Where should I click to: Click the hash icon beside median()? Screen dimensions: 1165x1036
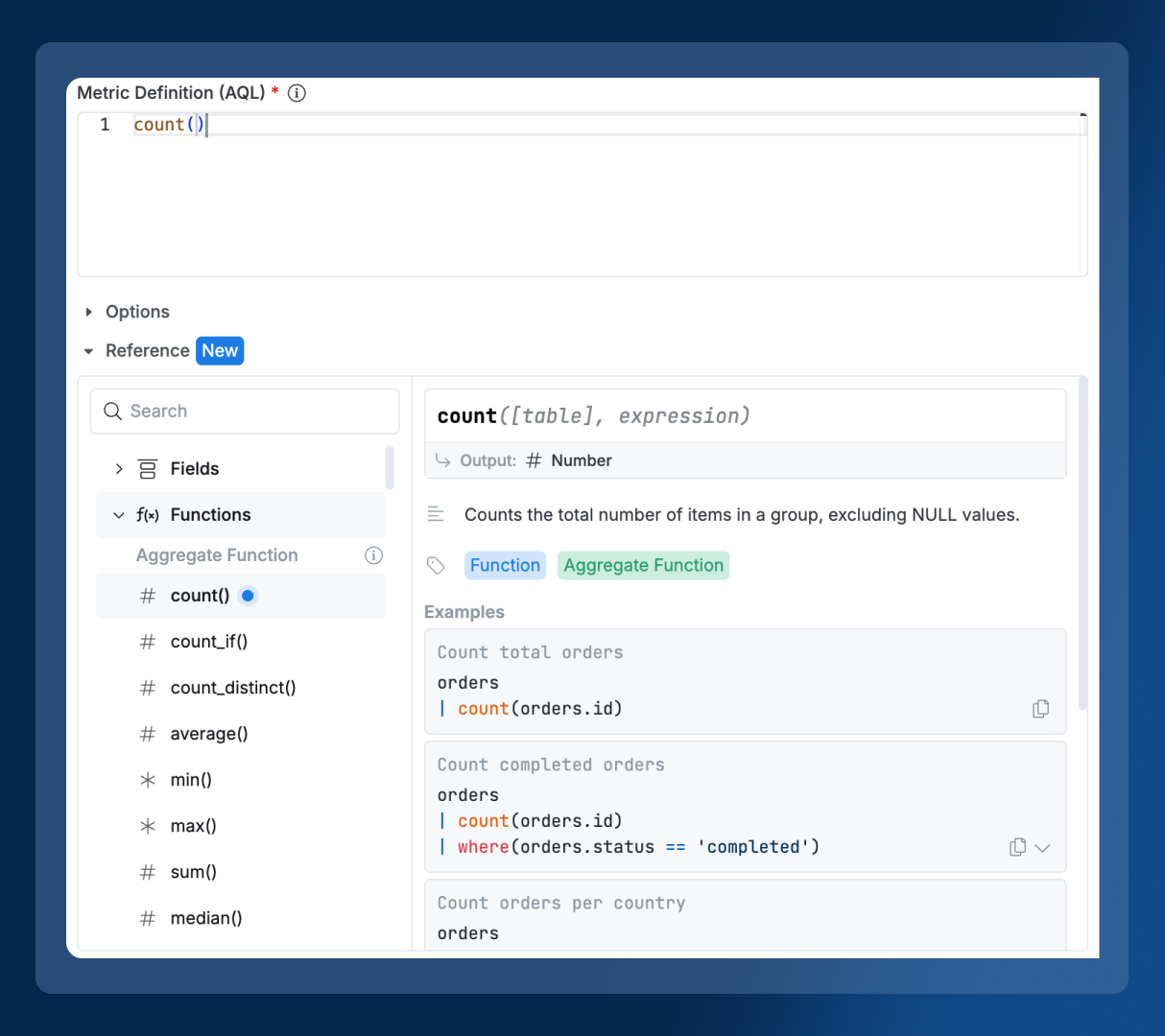pyautogui.click(x=148, y=918)
